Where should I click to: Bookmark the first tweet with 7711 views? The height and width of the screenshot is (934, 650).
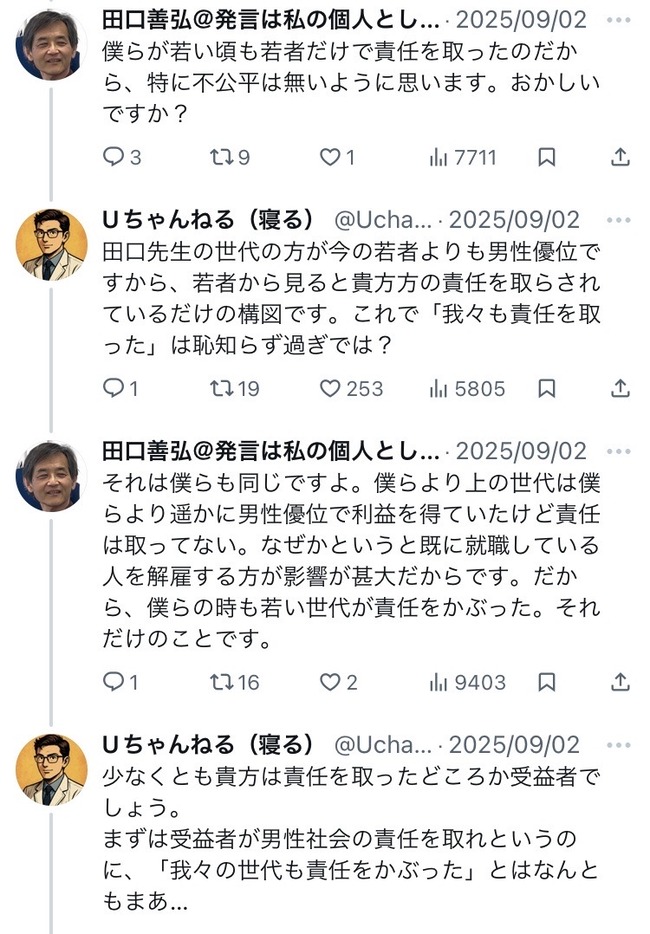(547, 157)
